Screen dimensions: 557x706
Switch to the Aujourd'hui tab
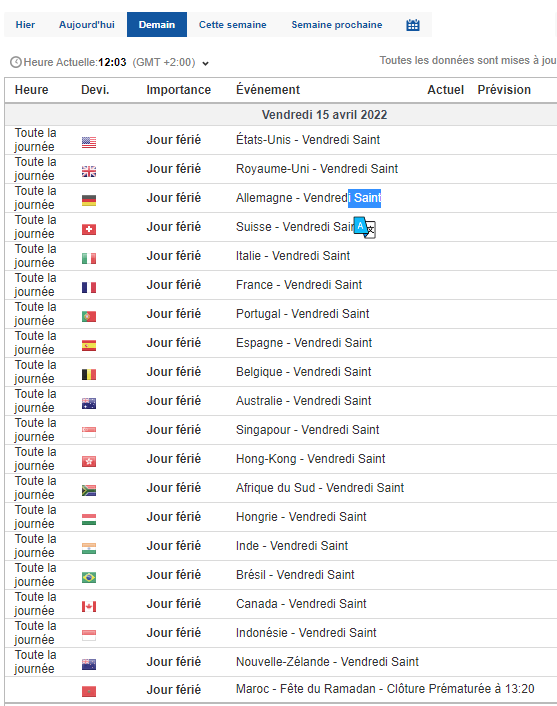87,25
